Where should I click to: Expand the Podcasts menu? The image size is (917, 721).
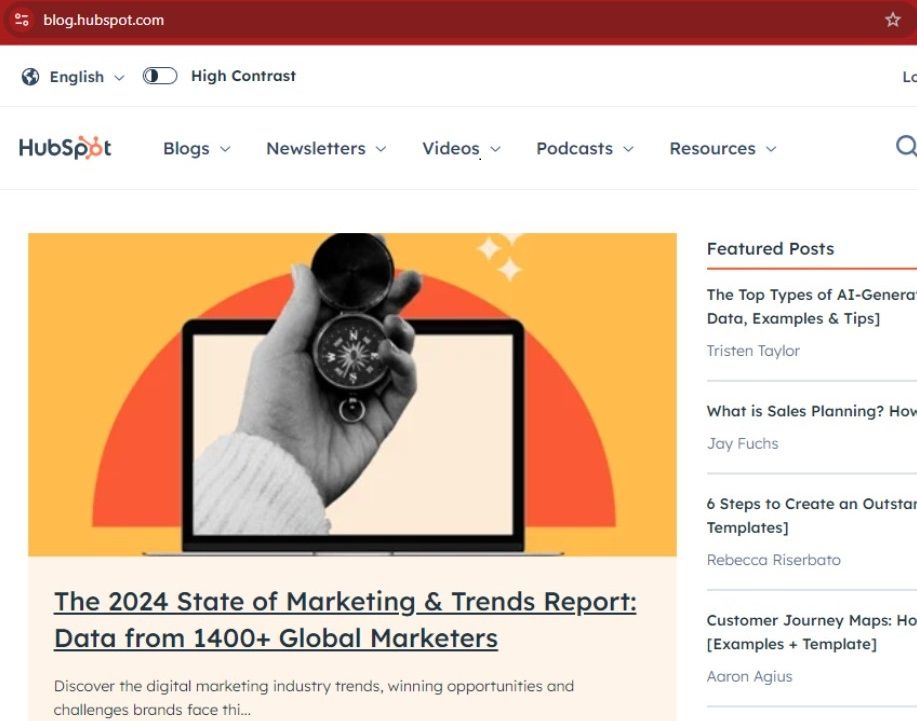pos(585,149)
